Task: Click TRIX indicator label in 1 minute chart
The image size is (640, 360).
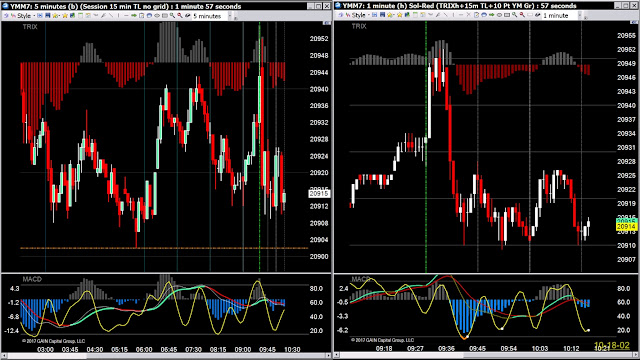Action: (x=359, y=26)
